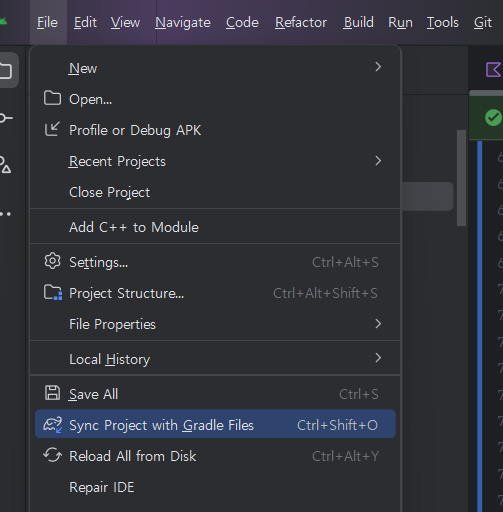Open the Commit tool window icon
Image resolution: width=503 pixels, height=512 pixels.
6,118
